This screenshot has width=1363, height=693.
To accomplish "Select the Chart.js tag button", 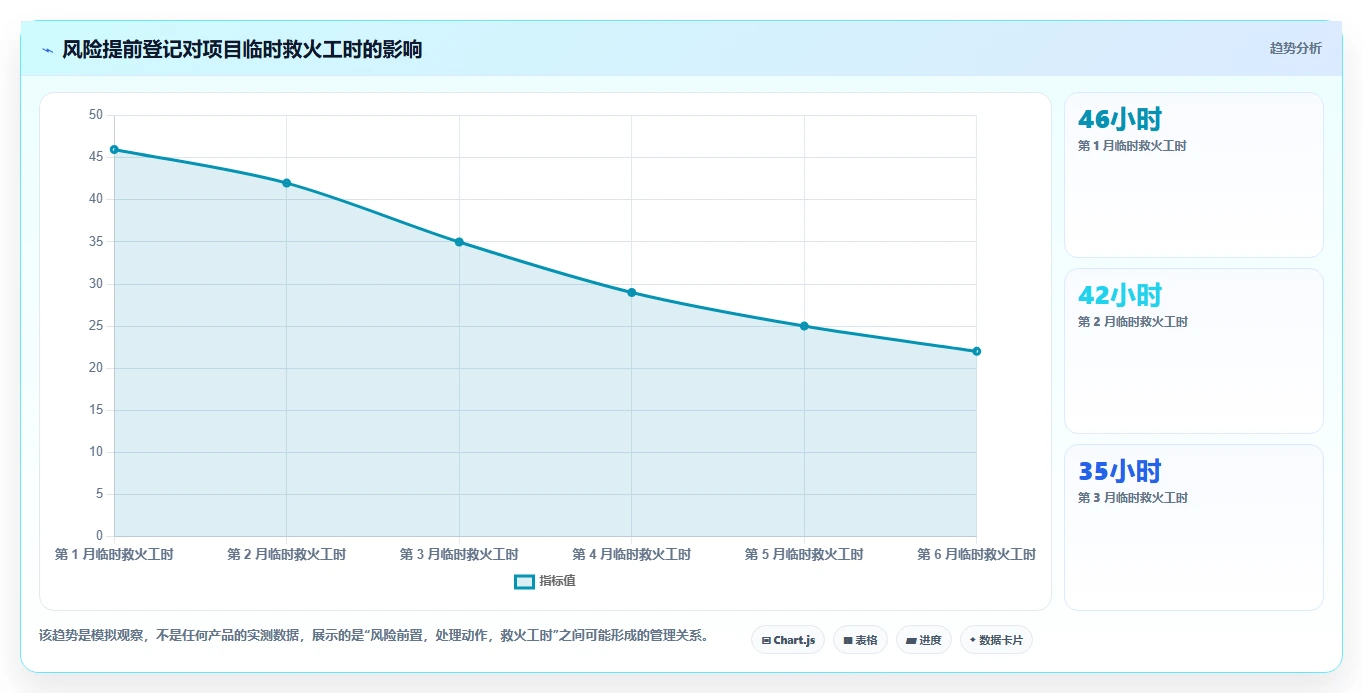I will [x=788, y=640].
